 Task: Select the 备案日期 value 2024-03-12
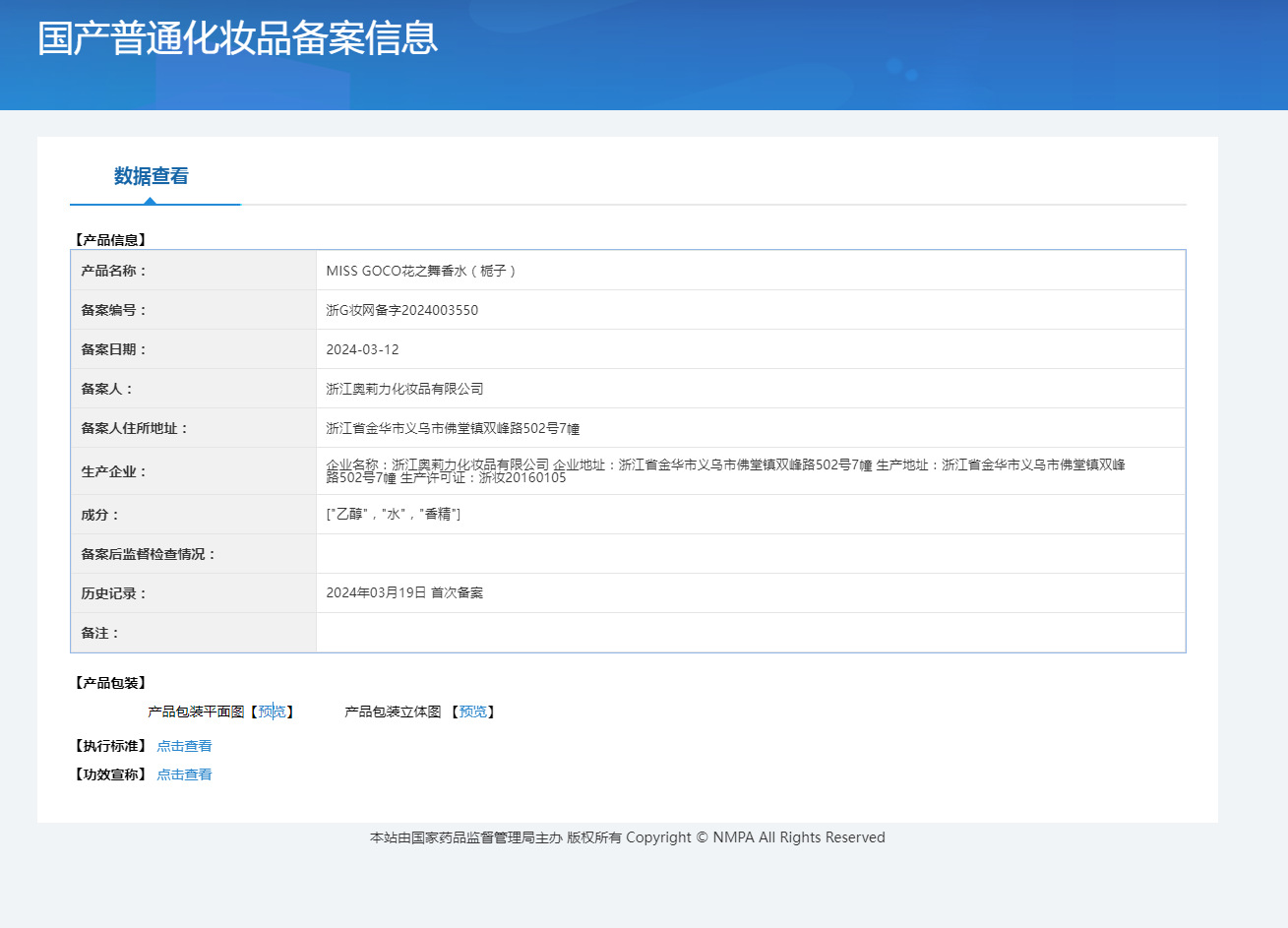pyautogui.click(x=363, y=348)
